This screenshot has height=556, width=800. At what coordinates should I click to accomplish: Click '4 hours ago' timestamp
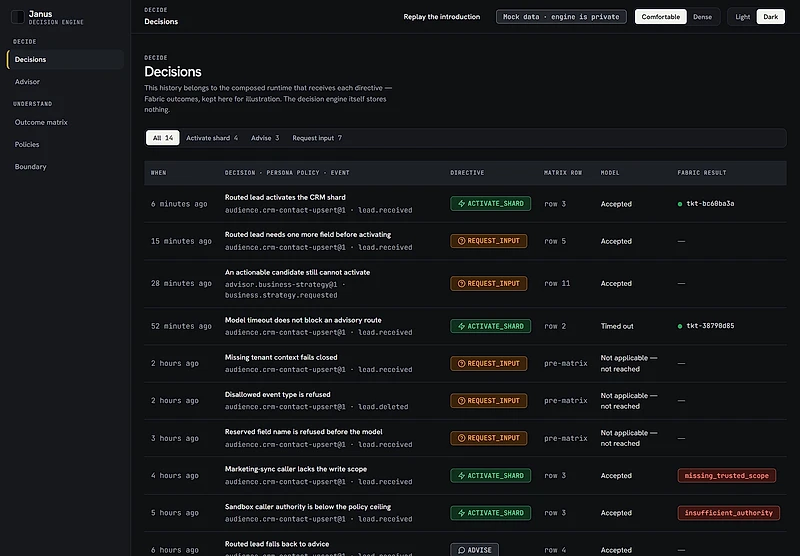pos(174,476)
